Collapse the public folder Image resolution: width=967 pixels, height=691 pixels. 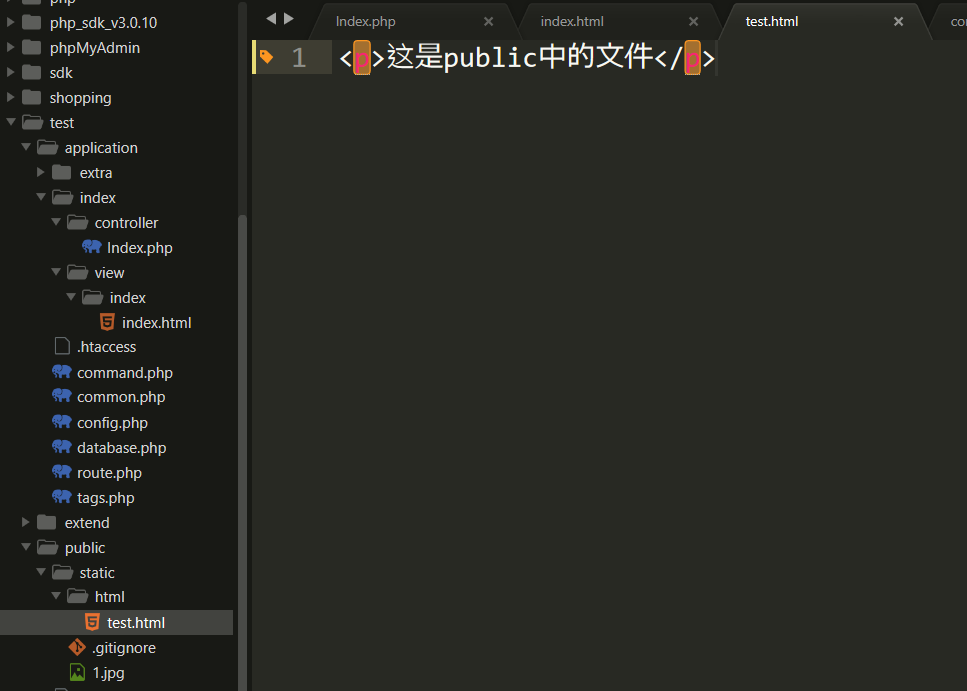(x=25, y=547)
